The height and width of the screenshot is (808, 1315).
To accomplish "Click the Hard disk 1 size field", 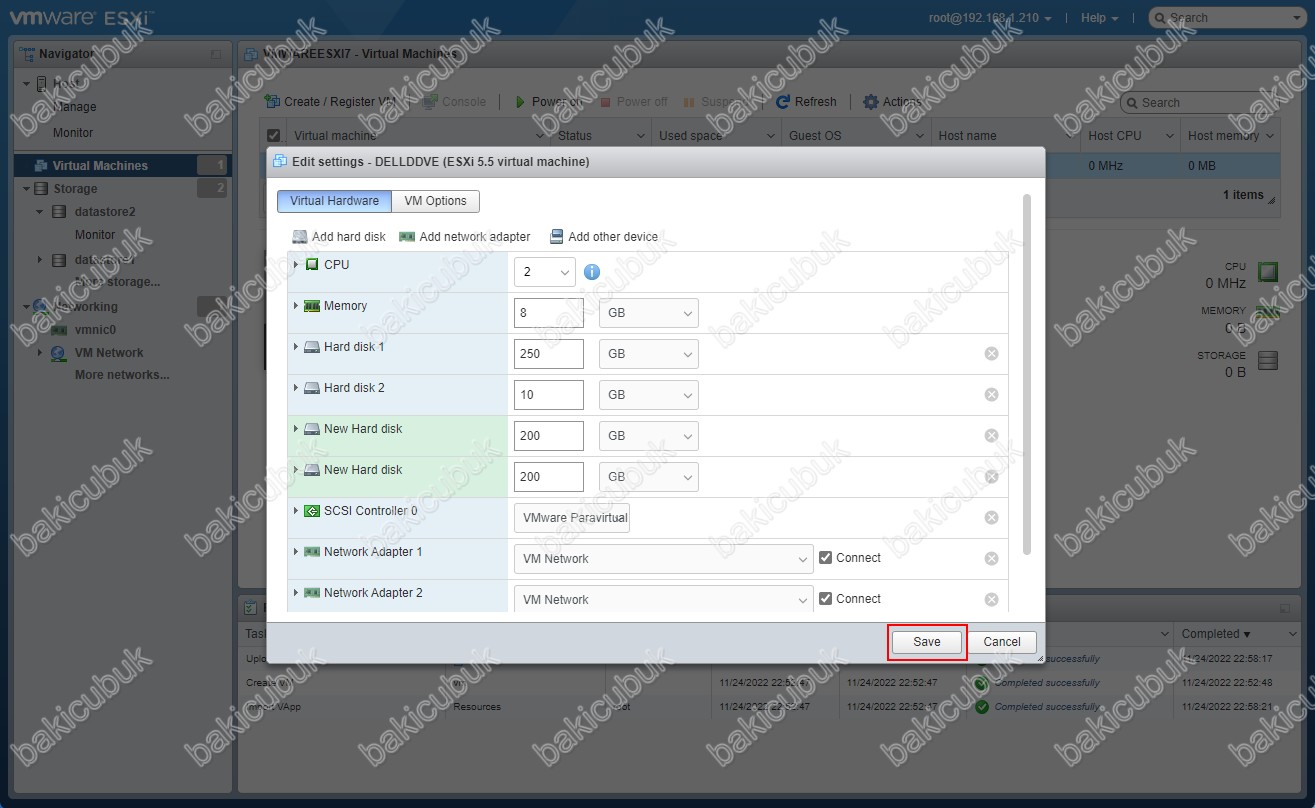I will [548, 354].
